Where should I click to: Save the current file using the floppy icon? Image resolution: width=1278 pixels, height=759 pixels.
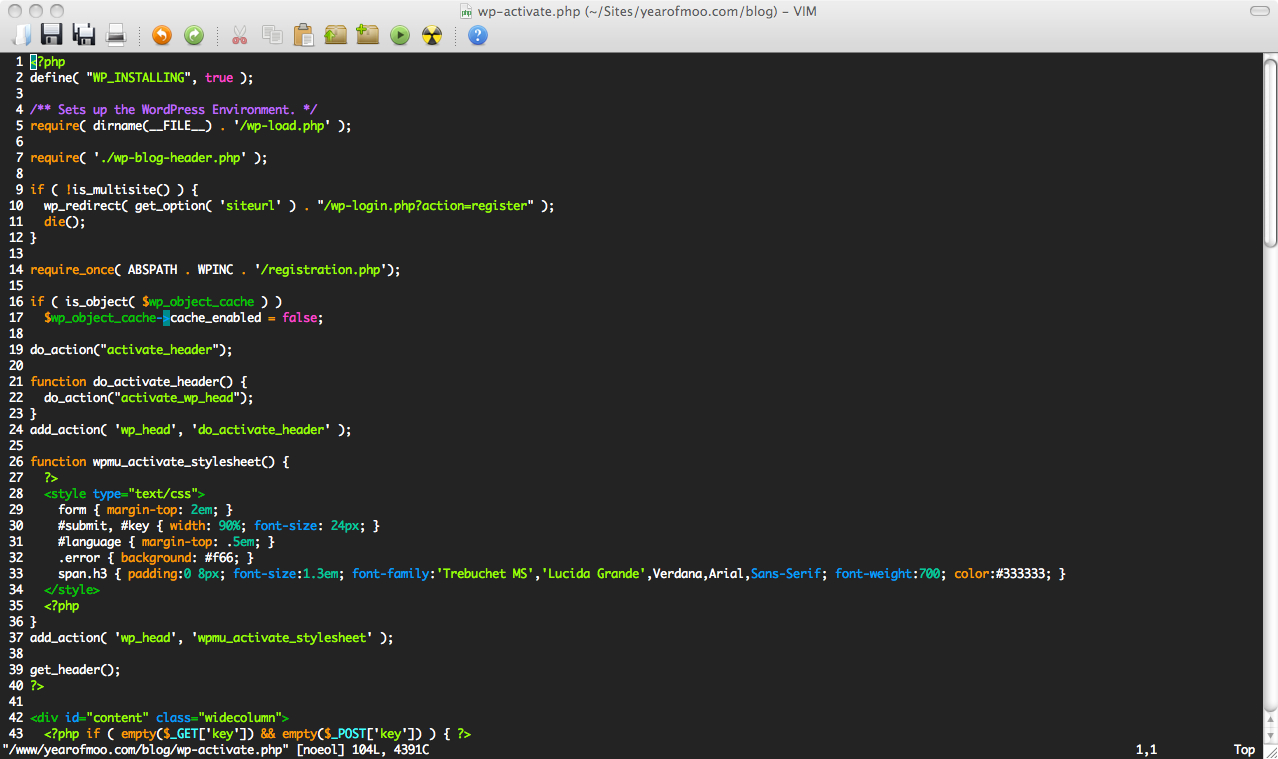[x=51, y=35]
